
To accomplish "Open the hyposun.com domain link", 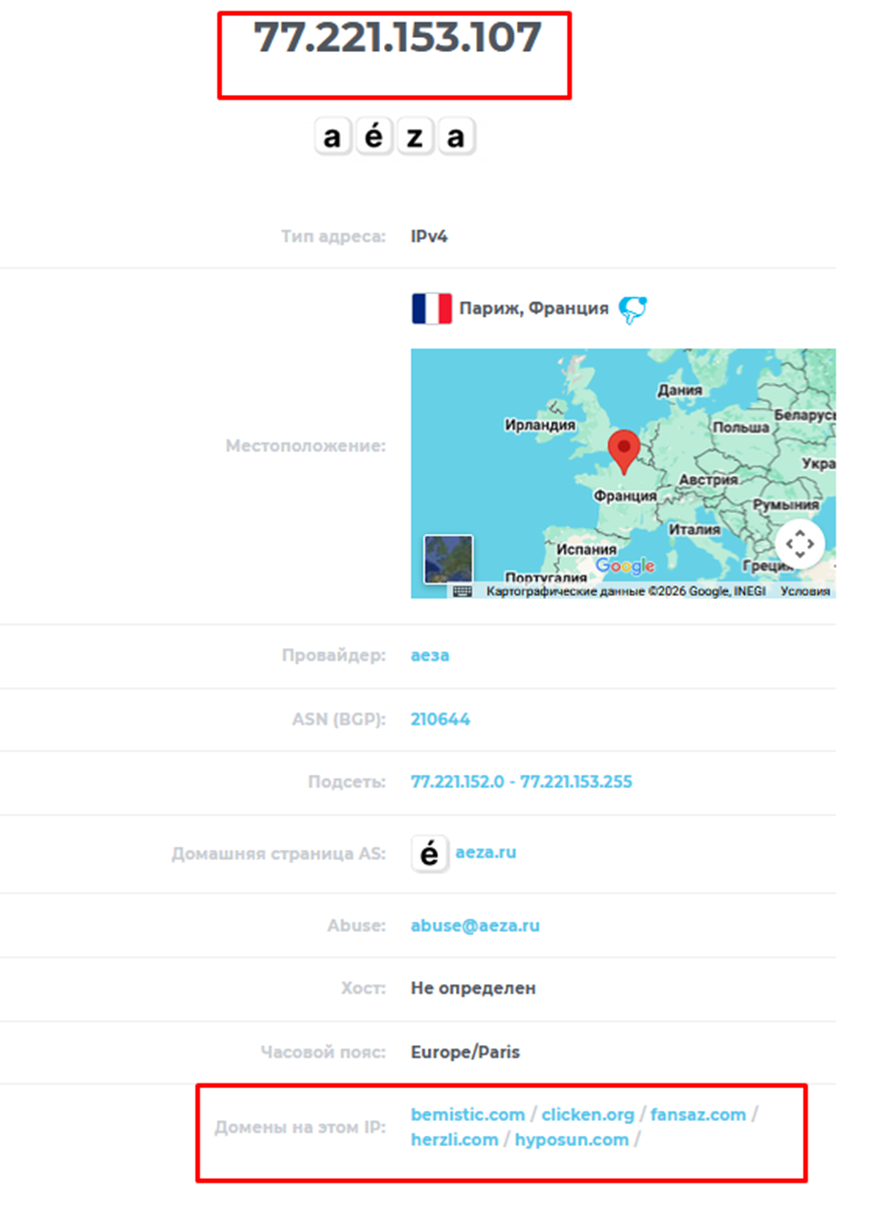I will pos(572,1140).
